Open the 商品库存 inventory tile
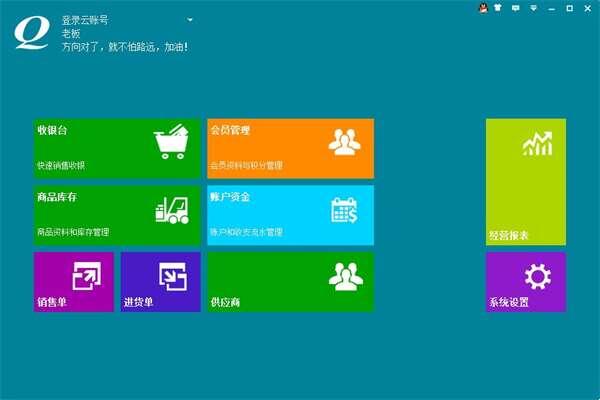The height and width of the screenshot is (400, 600). (x=117, y=215)
